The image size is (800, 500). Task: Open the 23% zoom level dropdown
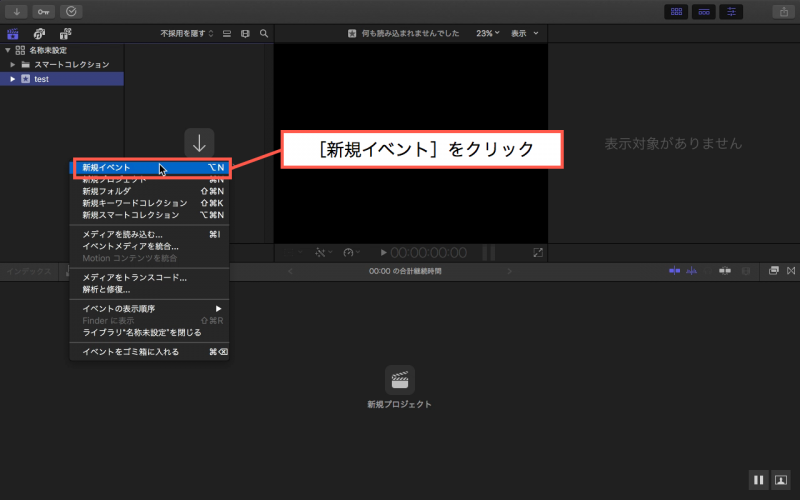point(487,33)
